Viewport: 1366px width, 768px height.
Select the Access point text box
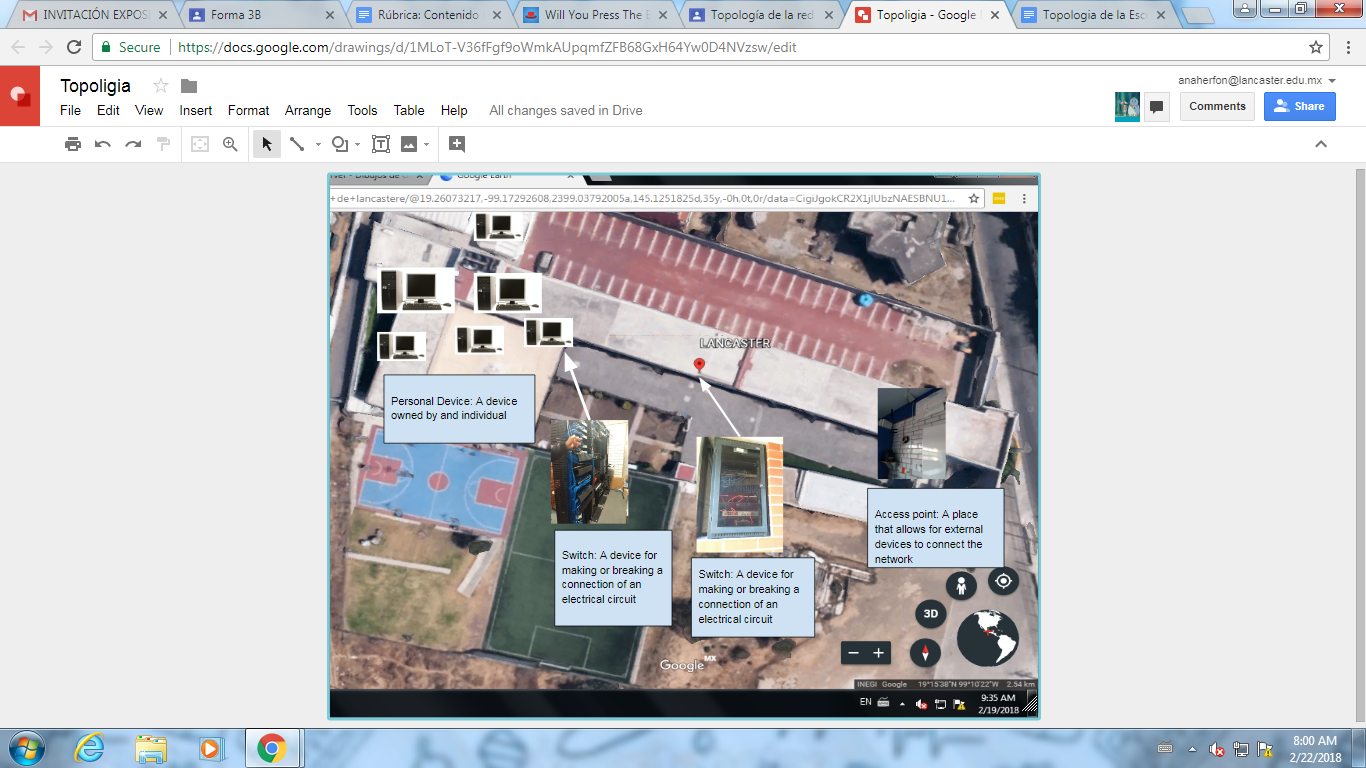tap(934, 530)
